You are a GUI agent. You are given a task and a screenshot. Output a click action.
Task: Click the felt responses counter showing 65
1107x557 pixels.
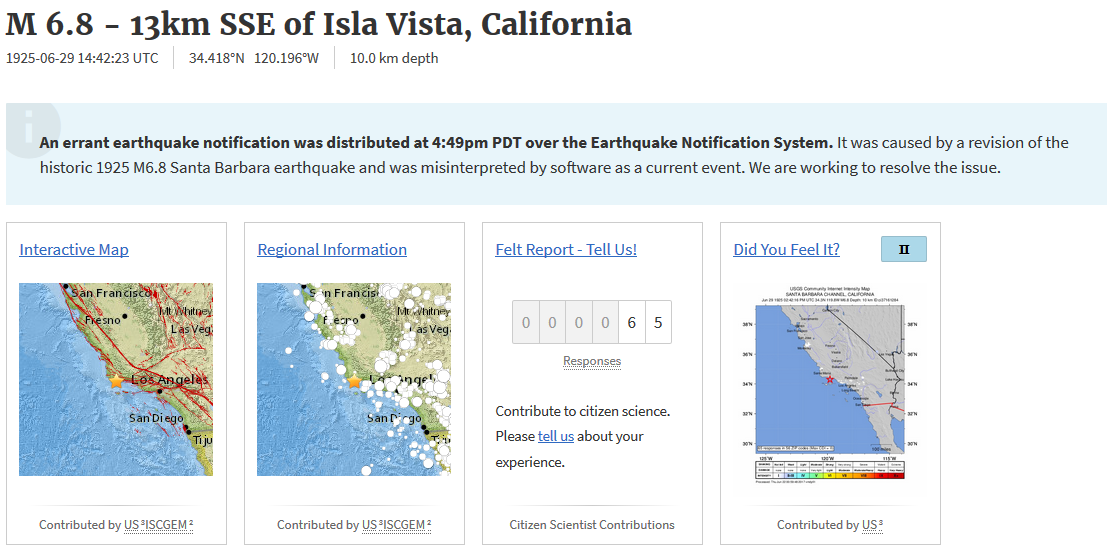[x=591, y=322]
